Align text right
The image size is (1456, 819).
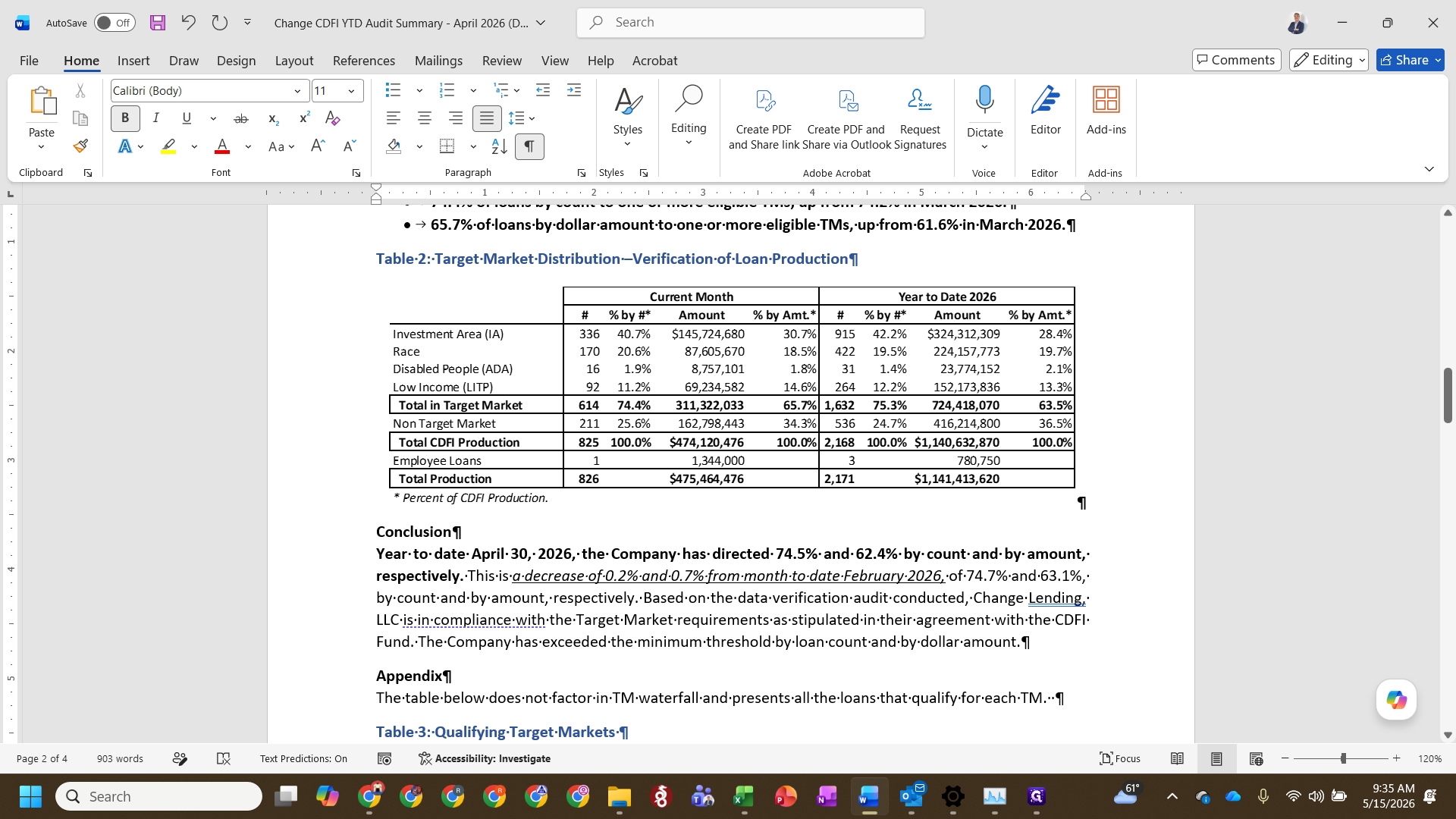455,118
